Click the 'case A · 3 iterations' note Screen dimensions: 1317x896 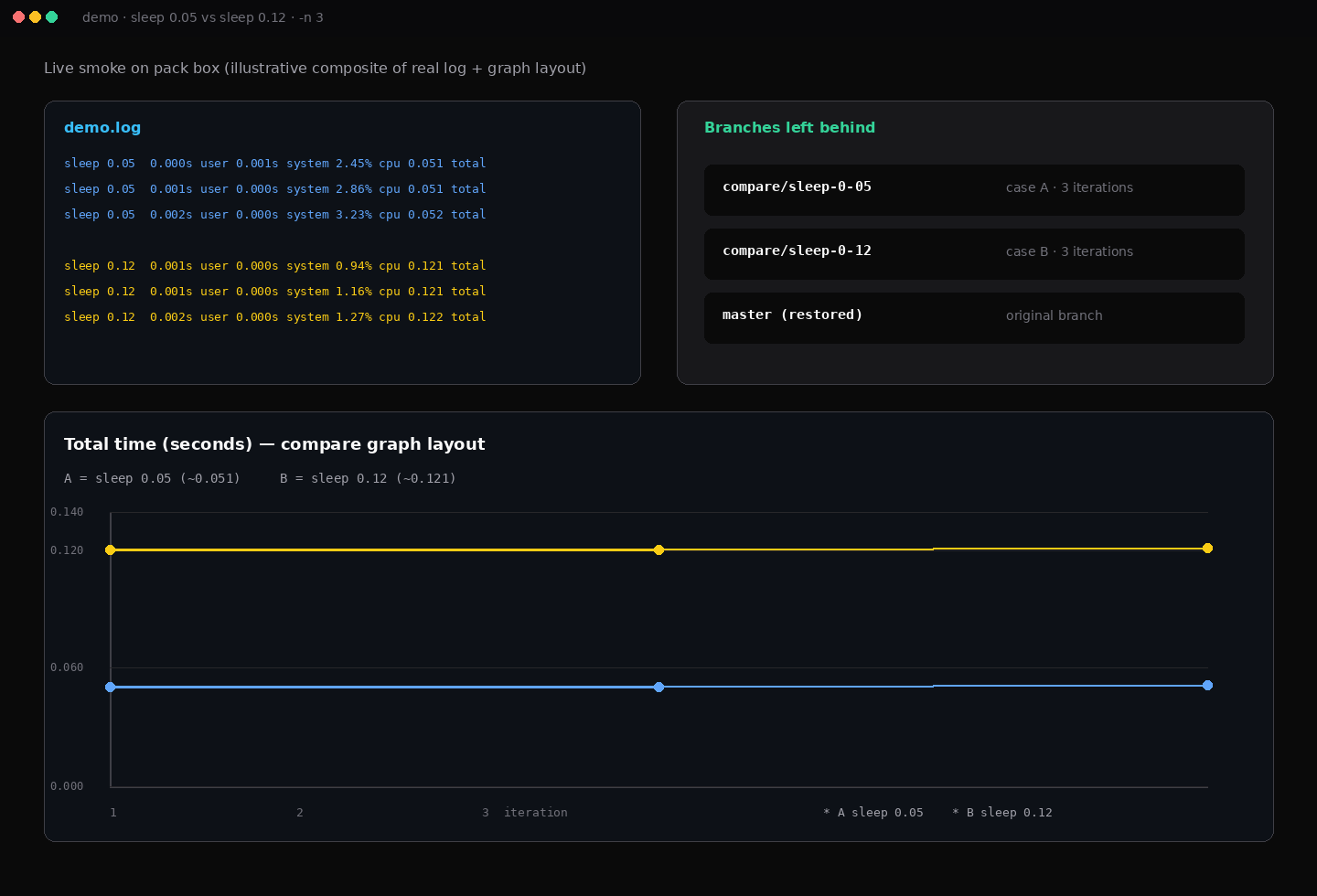click(x=1069, y=187)
